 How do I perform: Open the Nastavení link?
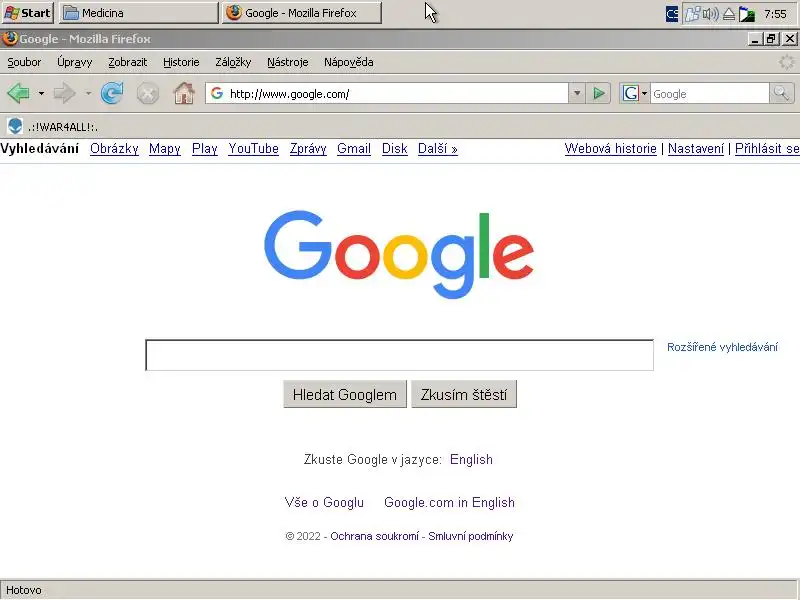[696, 148]
